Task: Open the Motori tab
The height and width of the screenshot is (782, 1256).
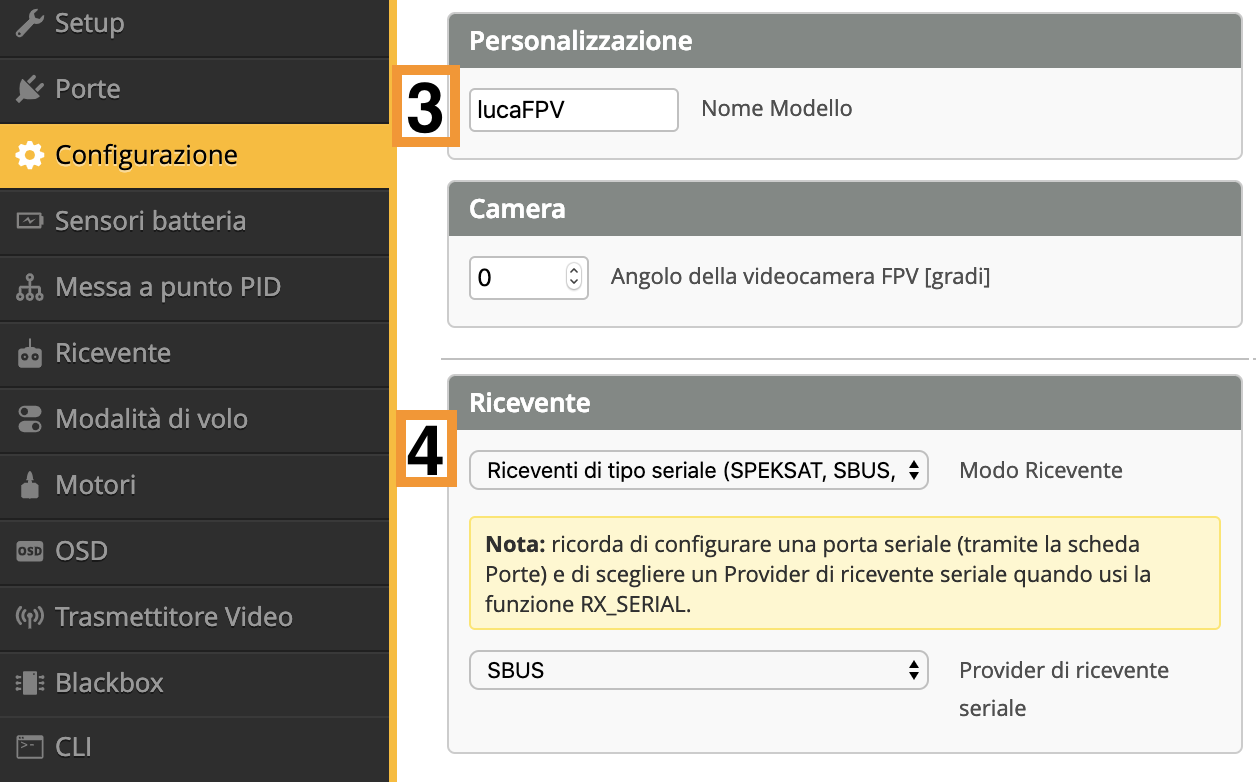Action: click(x=95, y=485)
